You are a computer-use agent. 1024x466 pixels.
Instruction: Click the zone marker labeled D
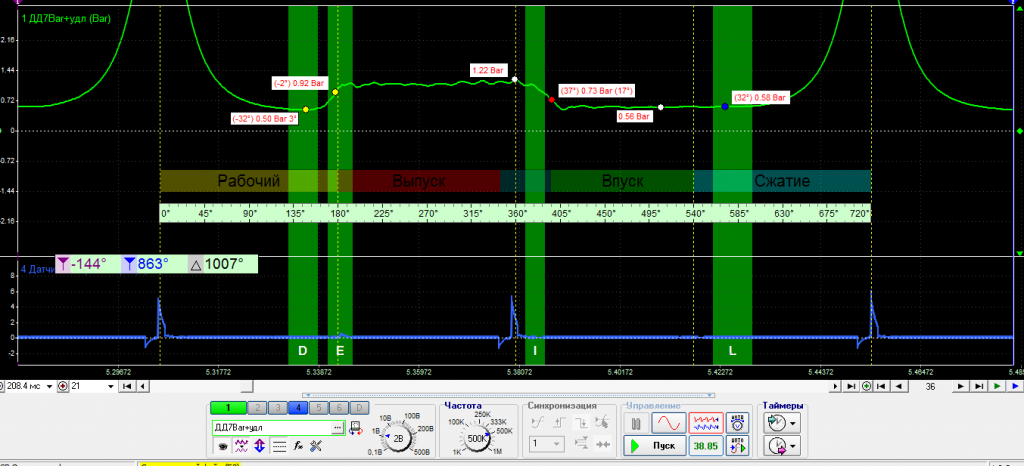(x=302, y=350)
